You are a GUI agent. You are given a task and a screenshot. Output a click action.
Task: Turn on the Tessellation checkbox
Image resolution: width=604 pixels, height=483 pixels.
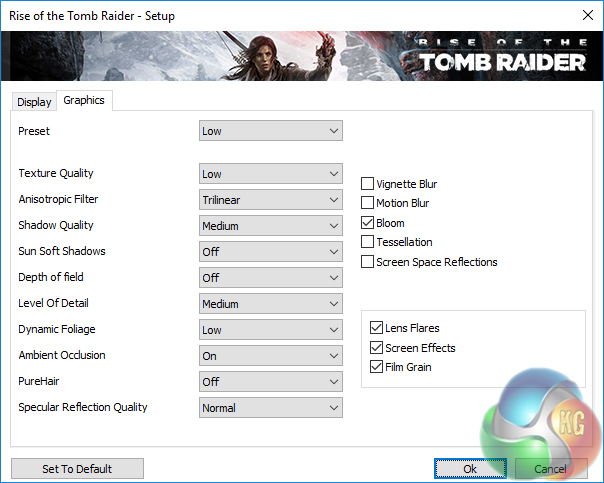pos(367,242)
